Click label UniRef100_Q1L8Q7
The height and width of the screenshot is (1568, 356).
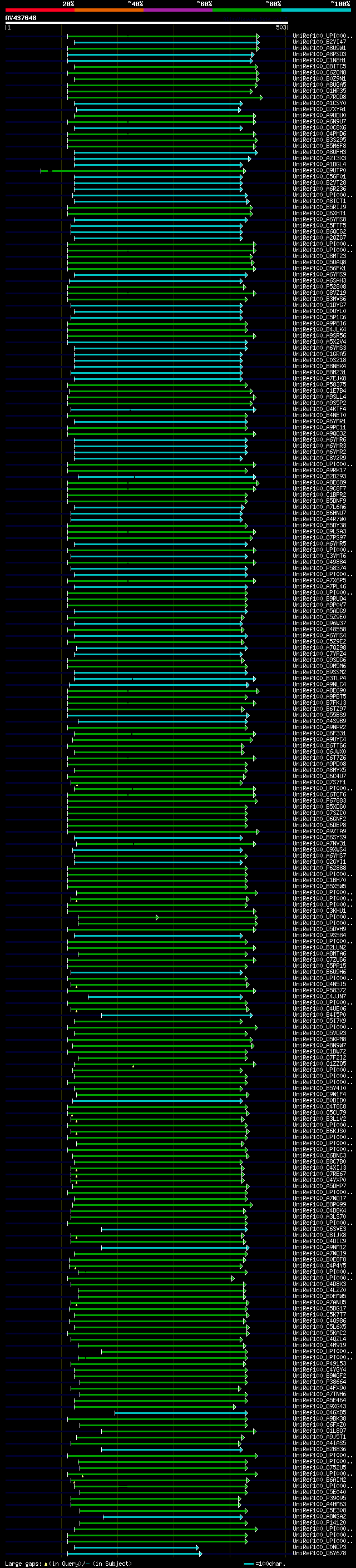click(x=319, y=1431)
